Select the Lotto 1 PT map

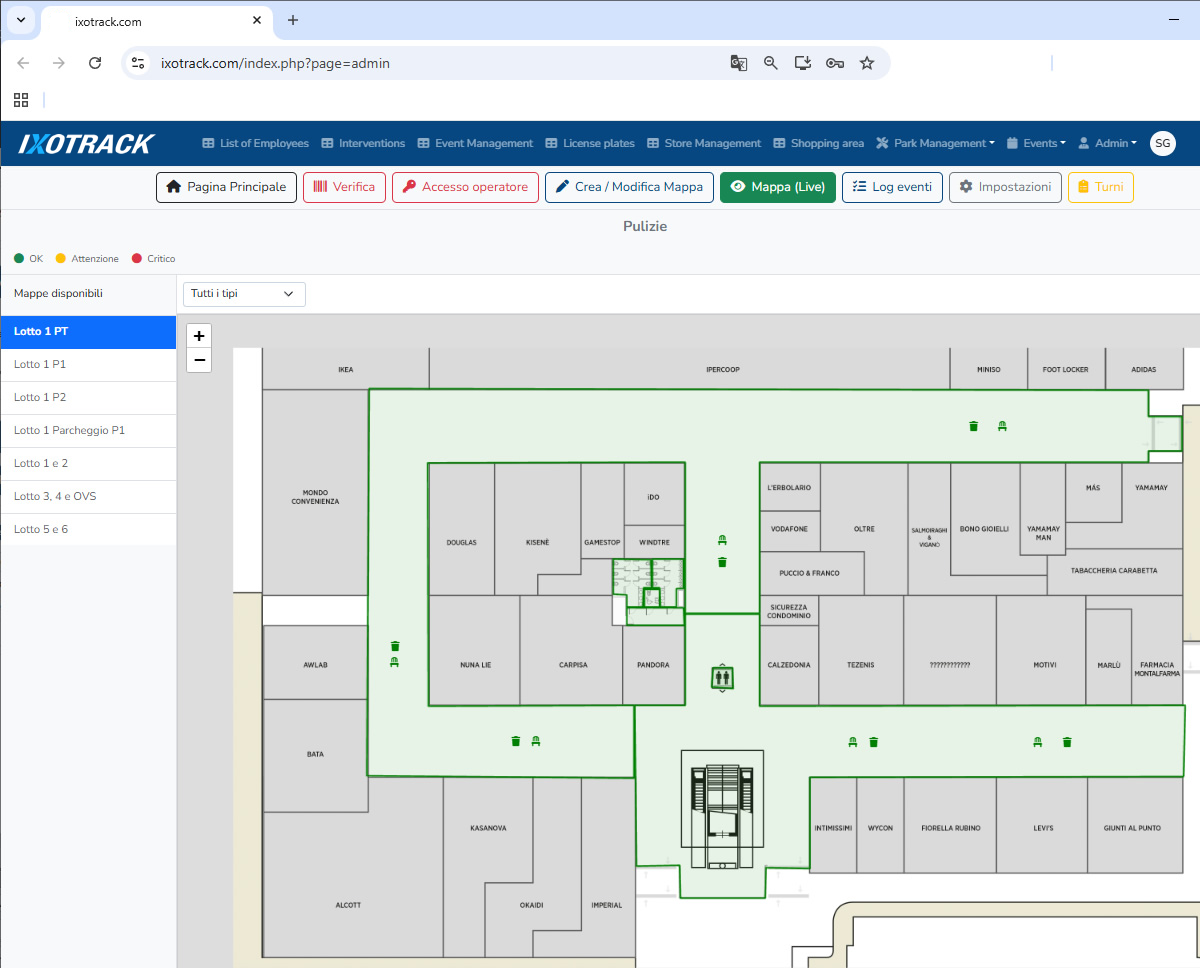(x=88, y=332)
